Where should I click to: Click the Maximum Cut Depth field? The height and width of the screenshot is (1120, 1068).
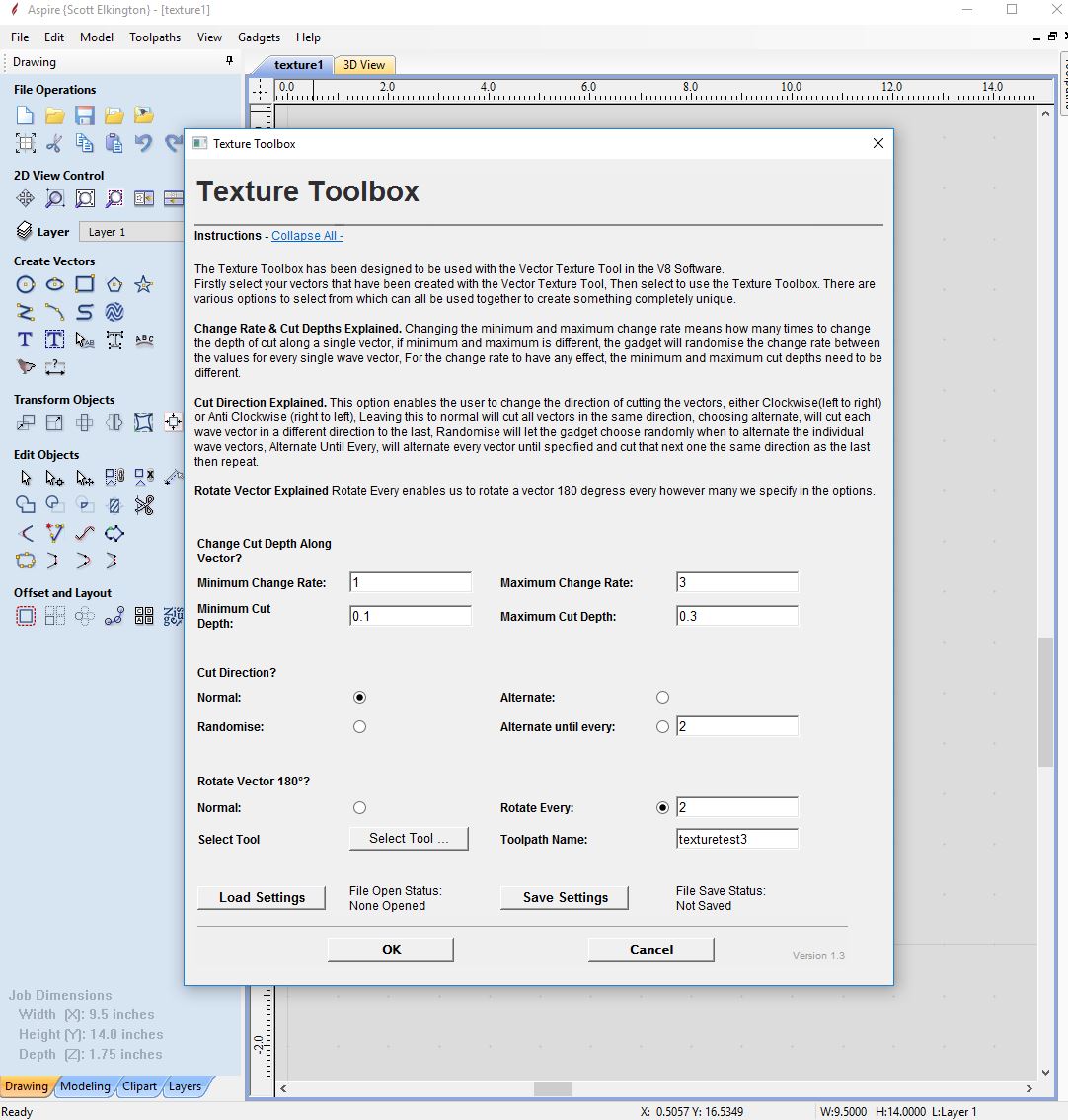(x=736, y=616)
